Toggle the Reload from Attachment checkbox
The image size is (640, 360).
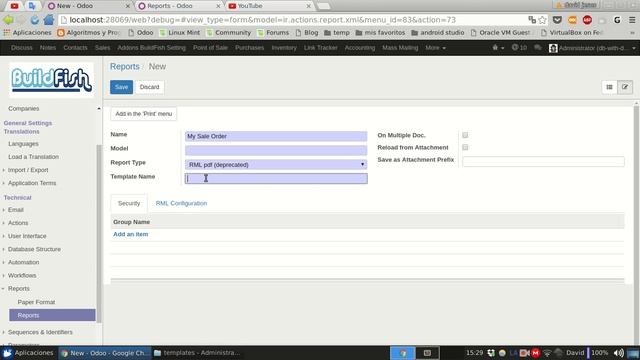[465, 147]
